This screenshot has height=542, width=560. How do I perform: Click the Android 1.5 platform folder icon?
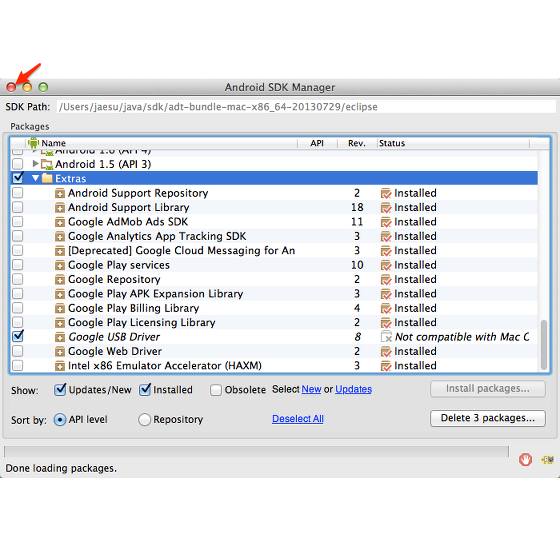[x=47, y=164]
